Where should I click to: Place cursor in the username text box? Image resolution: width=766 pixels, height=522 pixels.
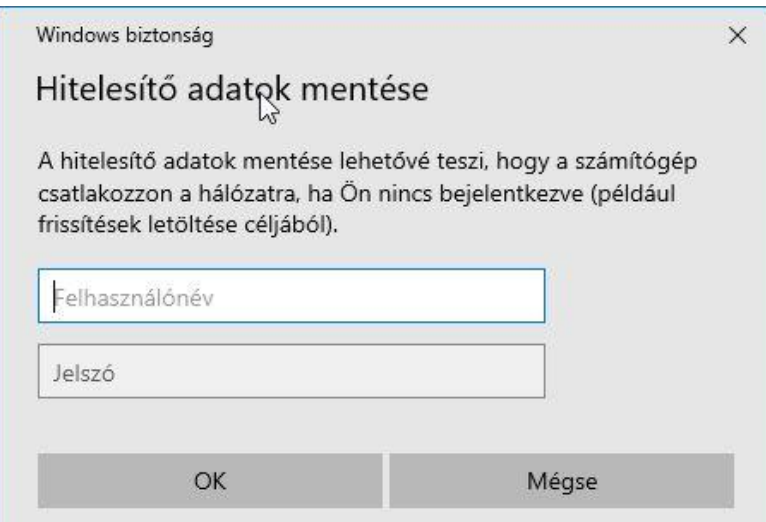pyautogui.click(x=292, y=295)
